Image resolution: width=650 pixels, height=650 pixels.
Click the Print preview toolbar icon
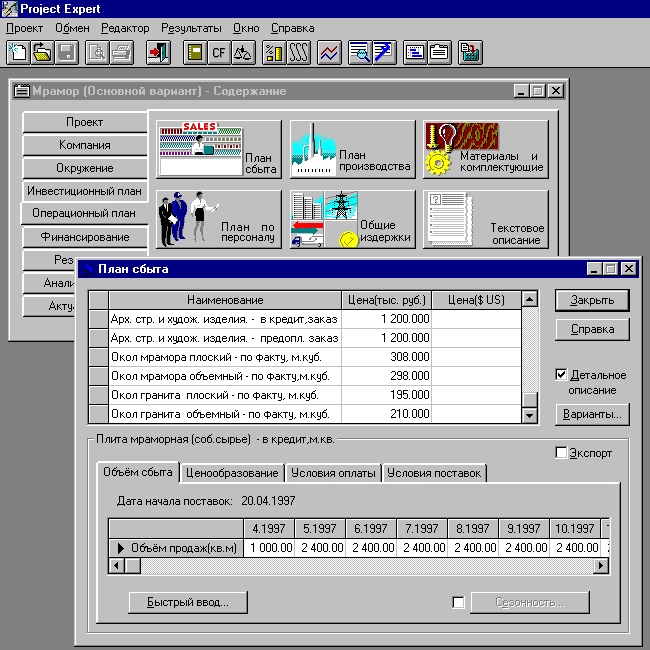click(97, 52)
